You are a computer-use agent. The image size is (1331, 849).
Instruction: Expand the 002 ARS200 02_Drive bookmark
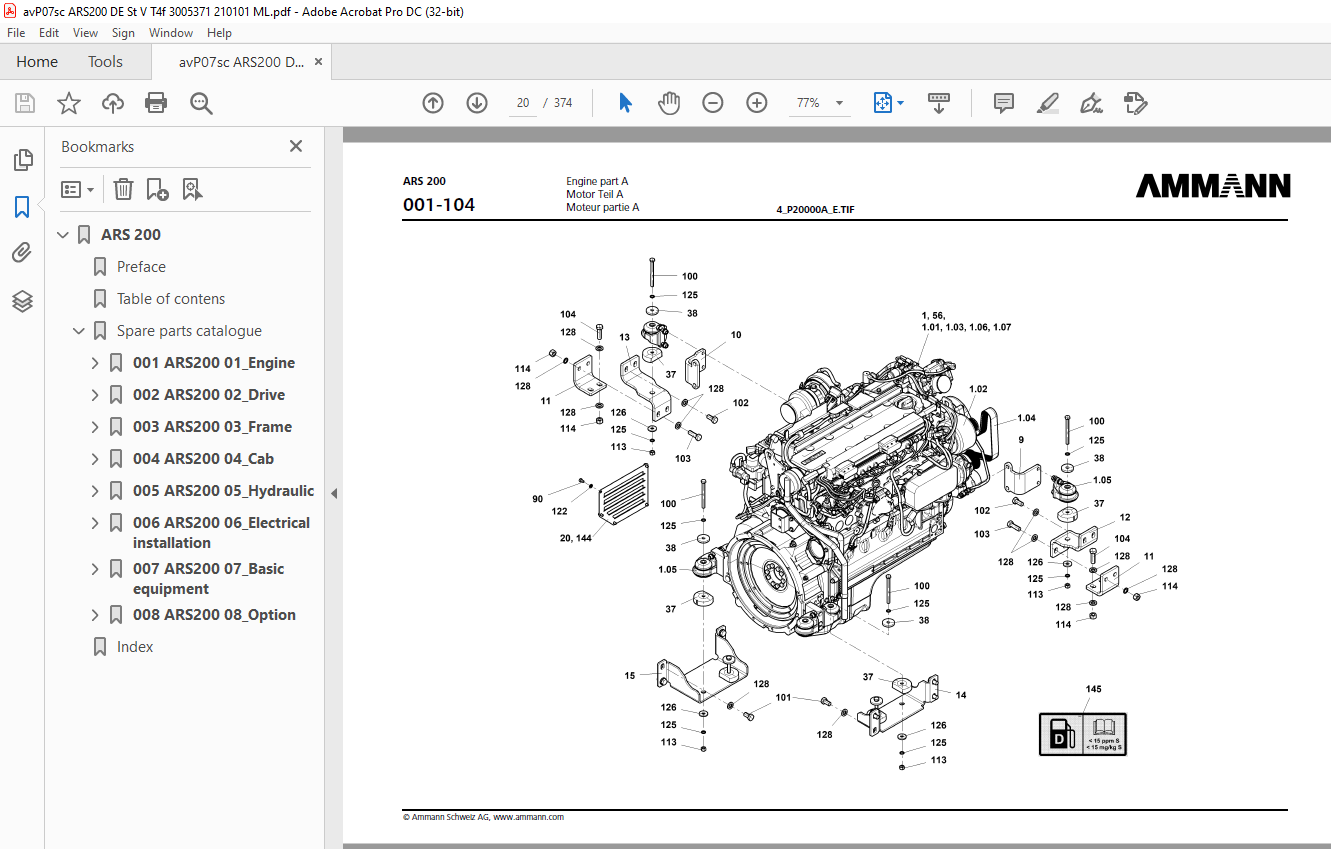pos(96,395)
